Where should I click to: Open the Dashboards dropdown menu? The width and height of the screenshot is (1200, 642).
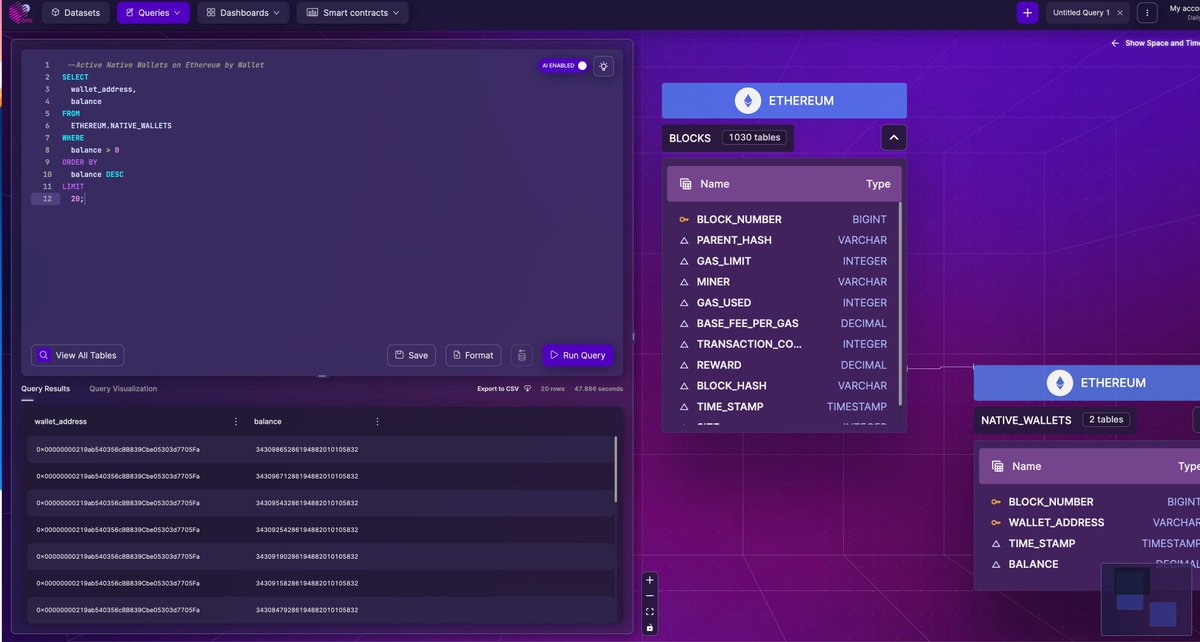coord(244,13)
